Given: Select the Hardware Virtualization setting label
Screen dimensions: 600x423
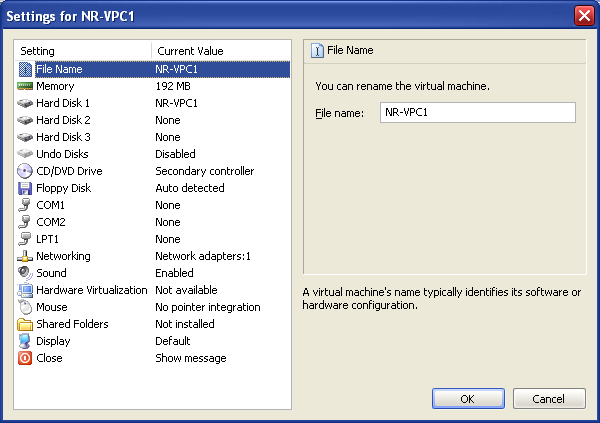Looking at the screenshot, I should pos(92,290).
